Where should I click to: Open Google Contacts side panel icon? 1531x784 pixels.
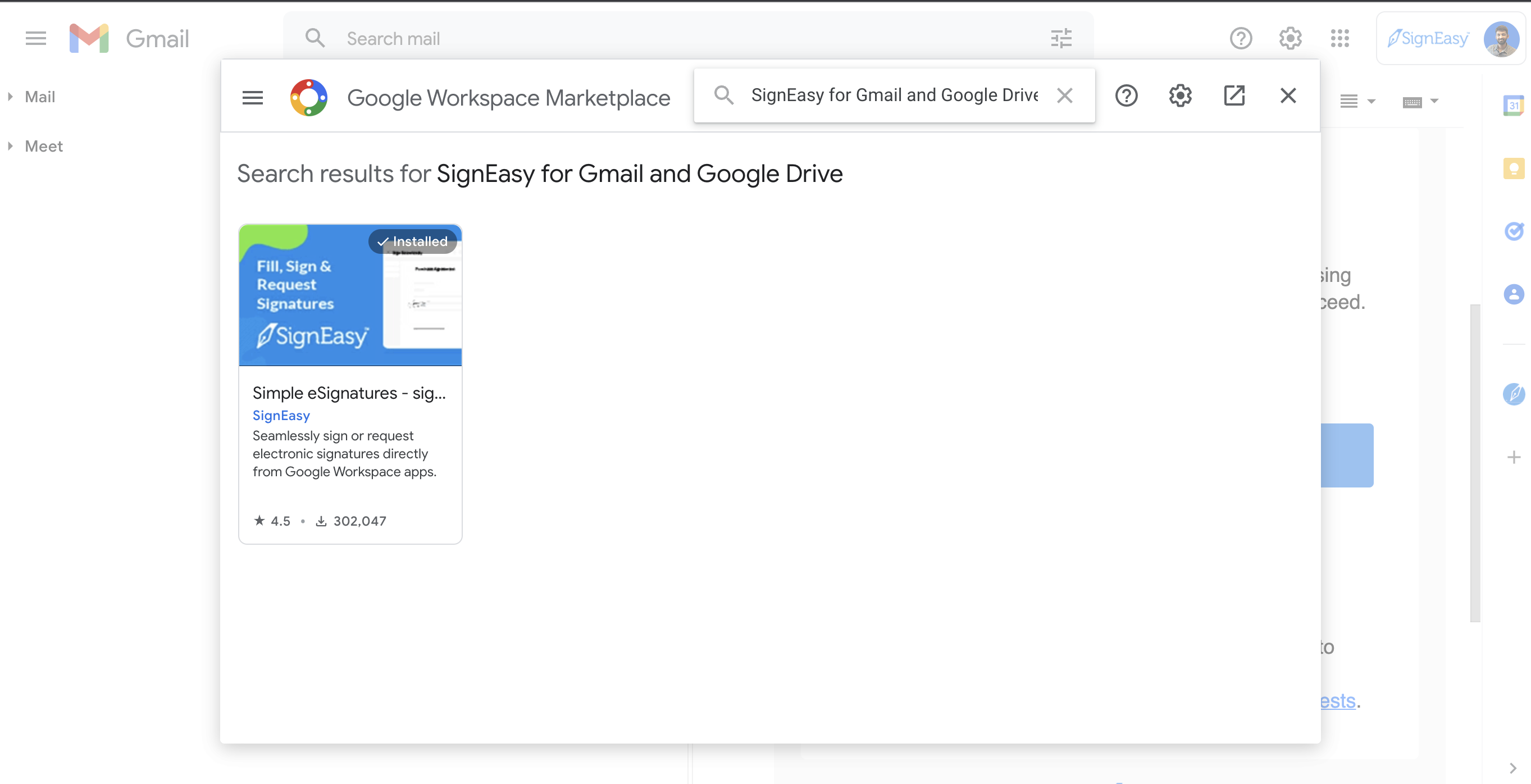point(1513,294)
